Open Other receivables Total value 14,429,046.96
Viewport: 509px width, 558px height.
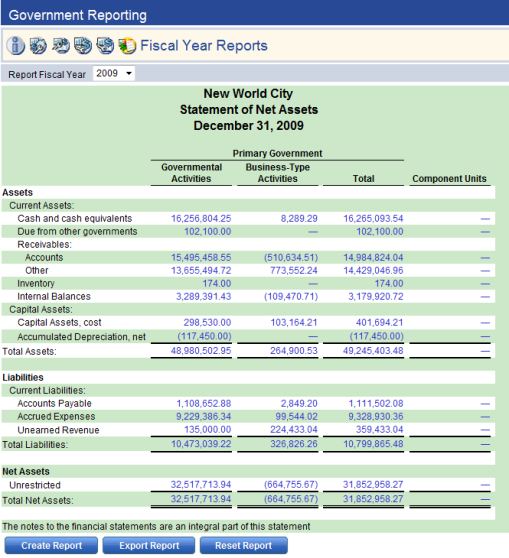(373, 271)
